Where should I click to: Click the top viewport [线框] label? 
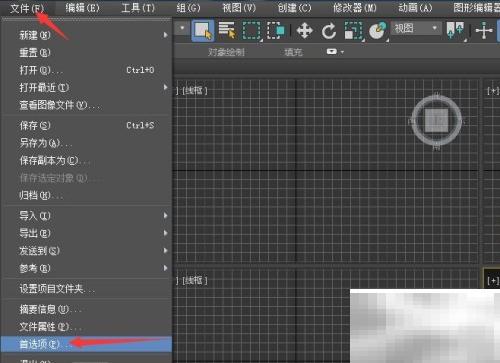coord(195,90)
